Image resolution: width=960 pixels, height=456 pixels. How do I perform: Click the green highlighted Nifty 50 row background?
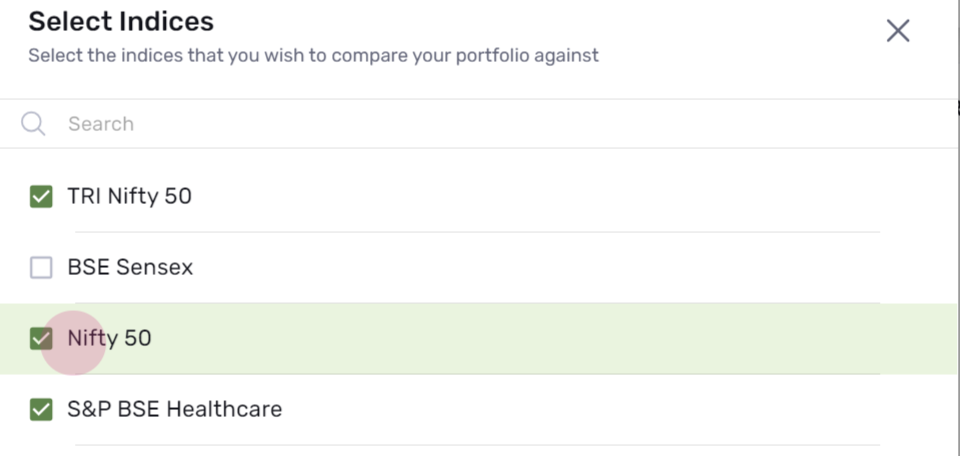[x=551, y=338]
